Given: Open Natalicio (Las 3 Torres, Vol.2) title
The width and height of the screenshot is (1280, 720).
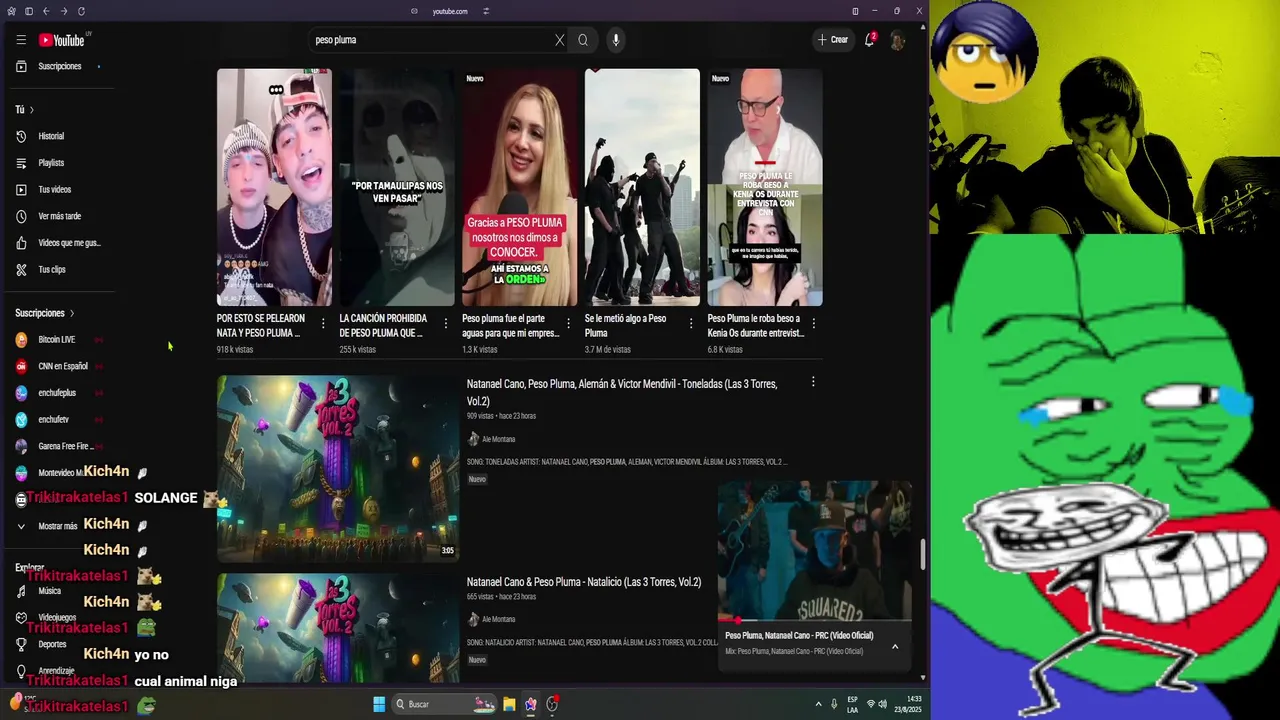Looking at the screenshot, I should point(584,582).
